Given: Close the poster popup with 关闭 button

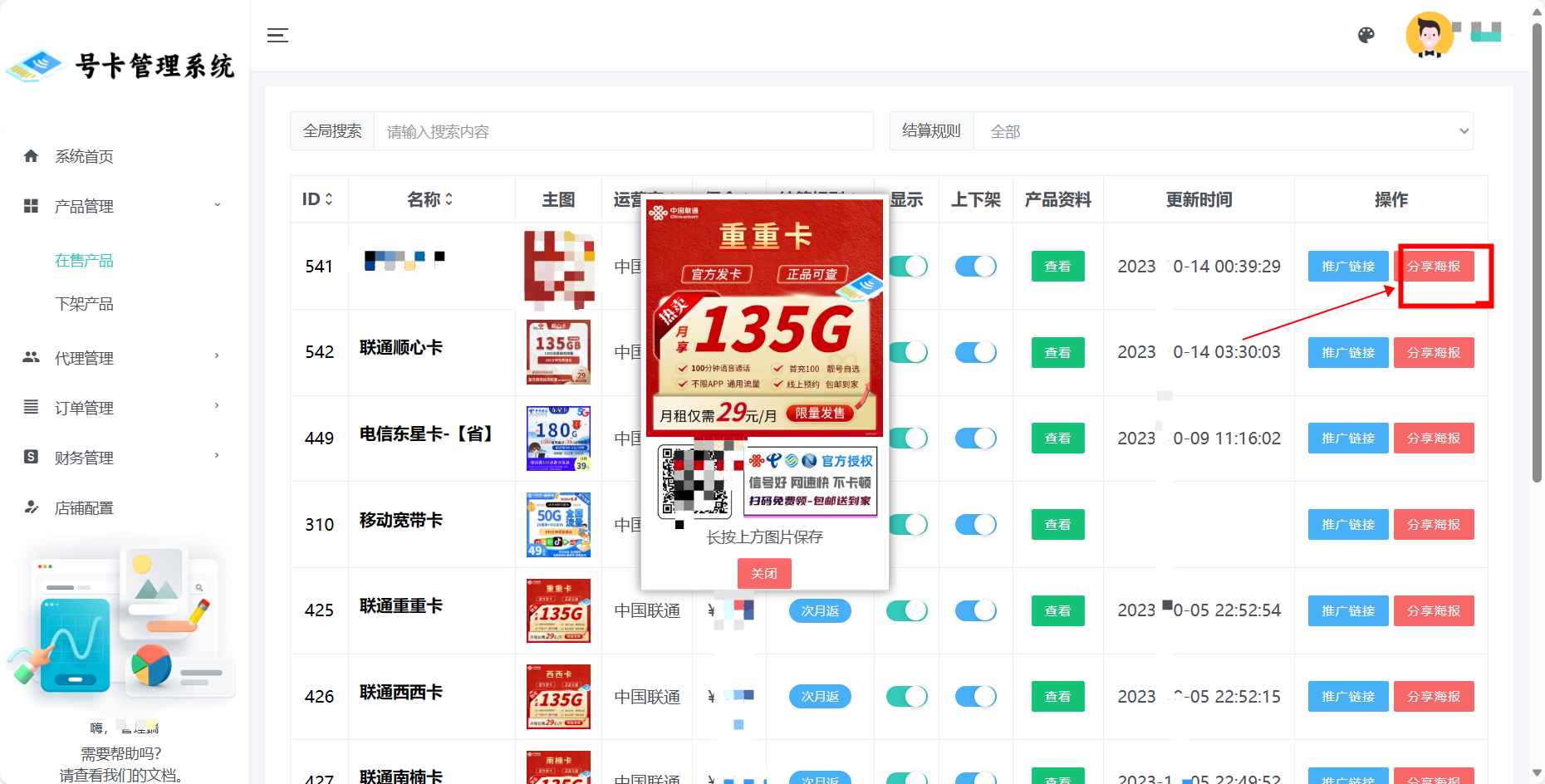Looking at the screenshot, I should 764,573.
